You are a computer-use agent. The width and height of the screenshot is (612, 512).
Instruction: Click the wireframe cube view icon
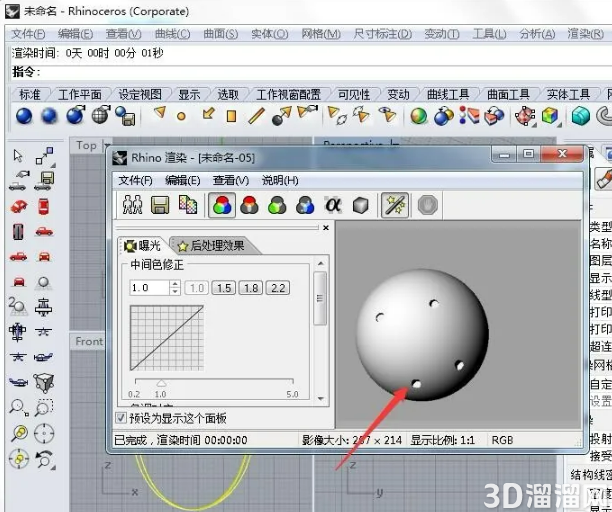click(x=44, y=382)
